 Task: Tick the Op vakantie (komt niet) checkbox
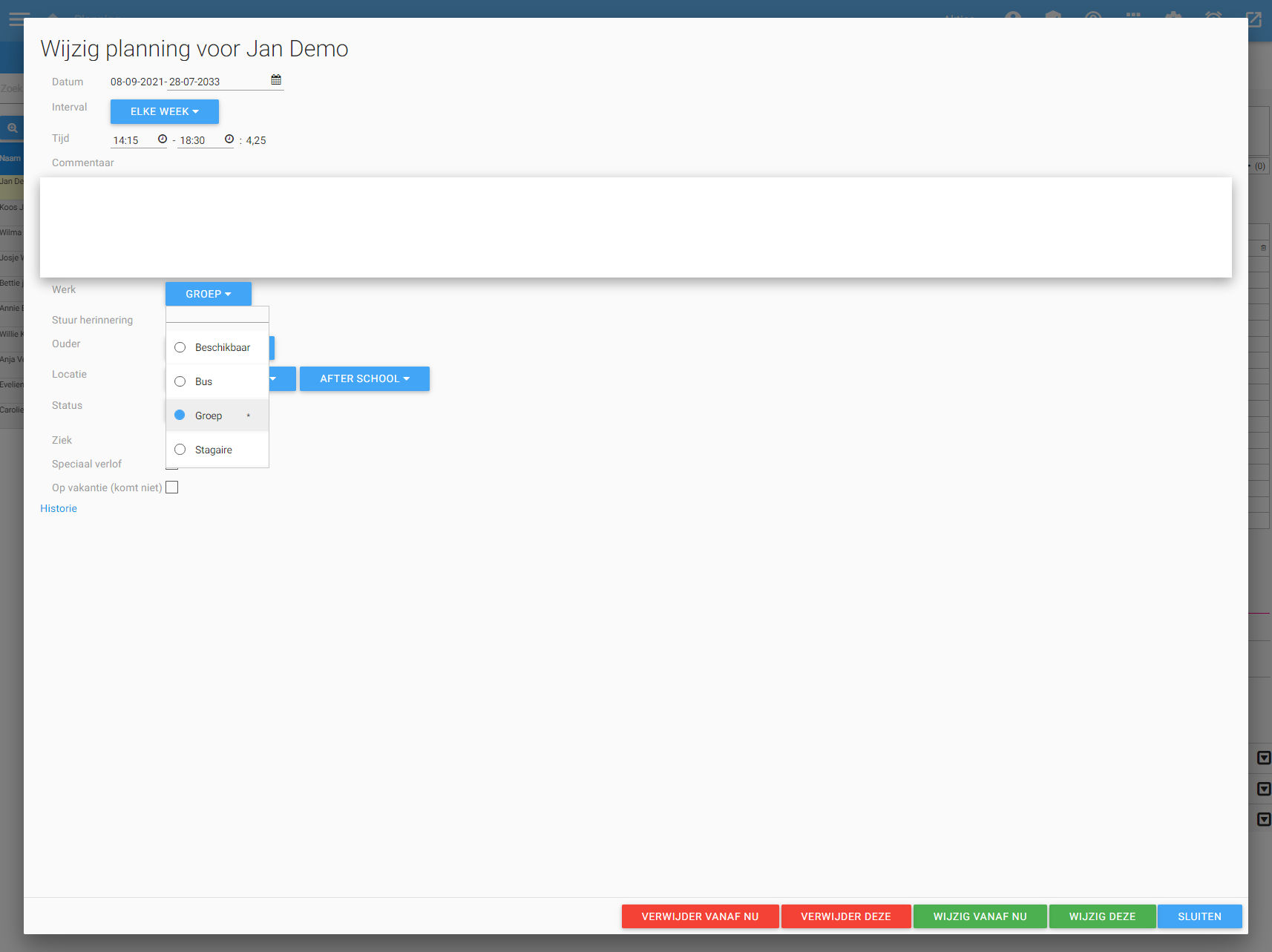click(x=172, y=488)
